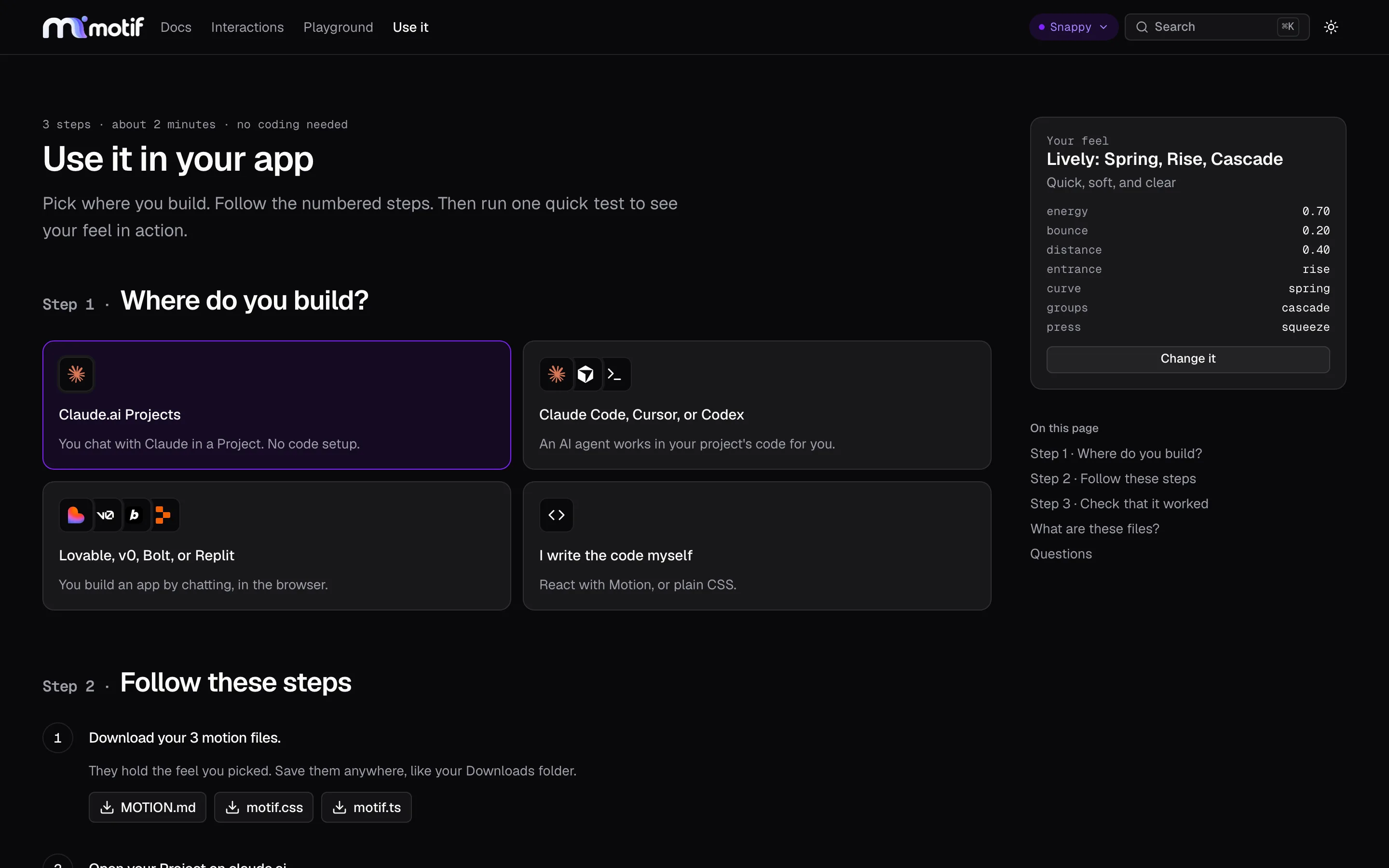Click the press value squeeze
1389x868 pixels.
(1305, 327)
